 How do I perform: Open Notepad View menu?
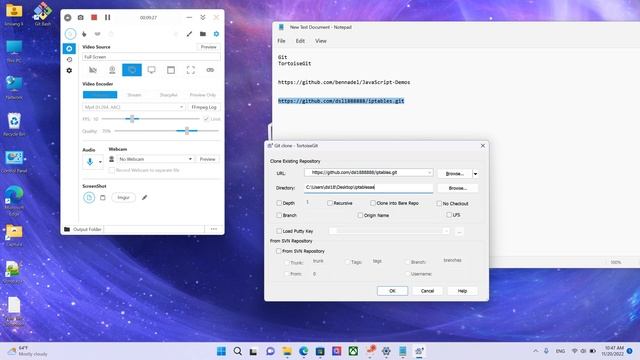pyautogui.click(x=321, y=41)
